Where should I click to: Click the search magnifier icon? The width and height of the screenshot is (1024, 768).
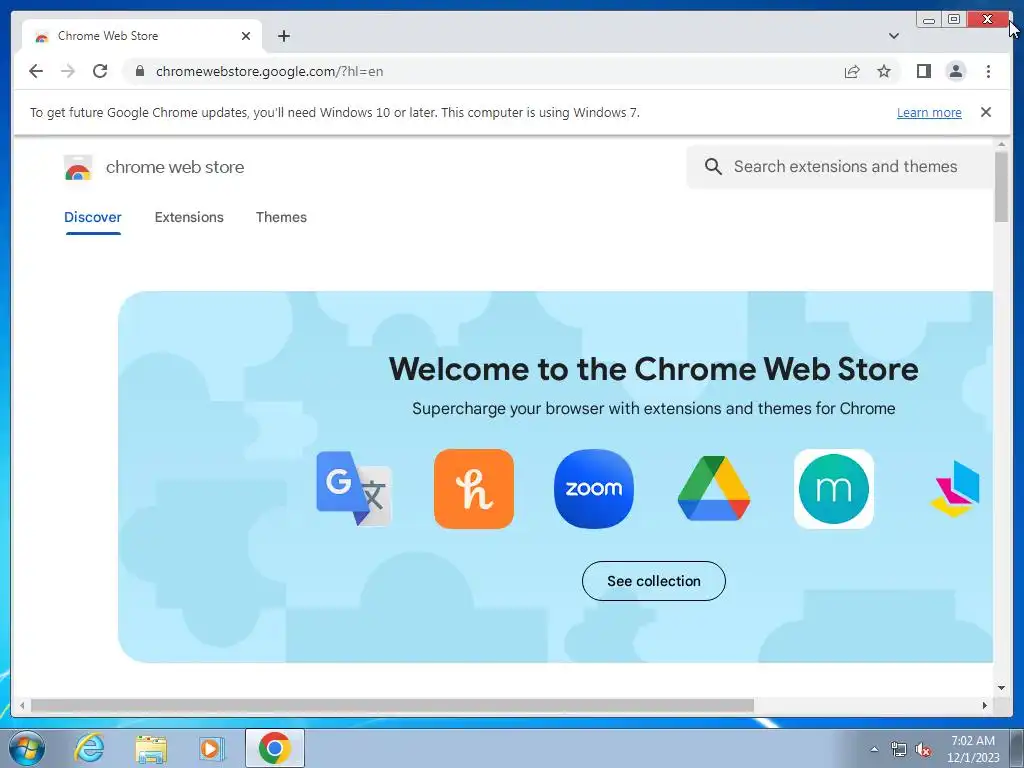713,167
